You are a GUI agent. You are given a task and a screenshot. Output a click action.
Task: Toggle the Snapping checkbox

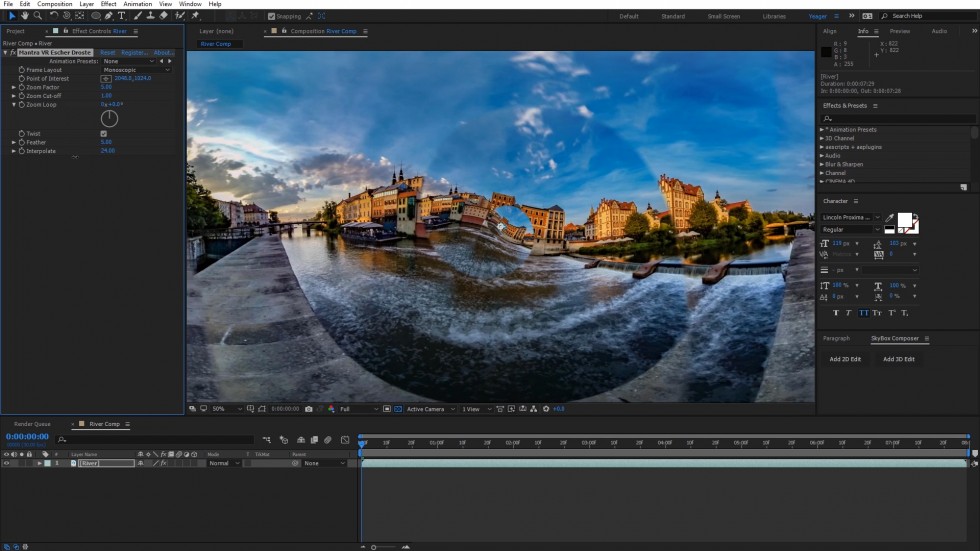[x=272, y=16]
